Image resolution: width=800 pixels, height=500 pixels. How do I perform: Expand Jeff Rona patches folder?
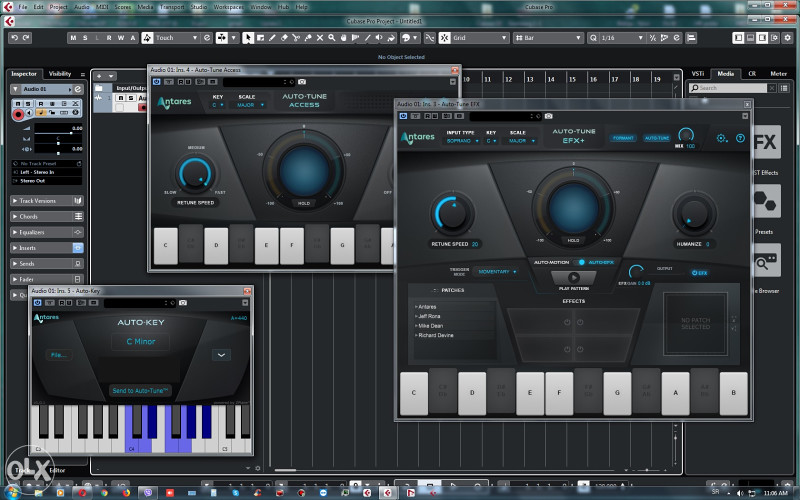428,316
